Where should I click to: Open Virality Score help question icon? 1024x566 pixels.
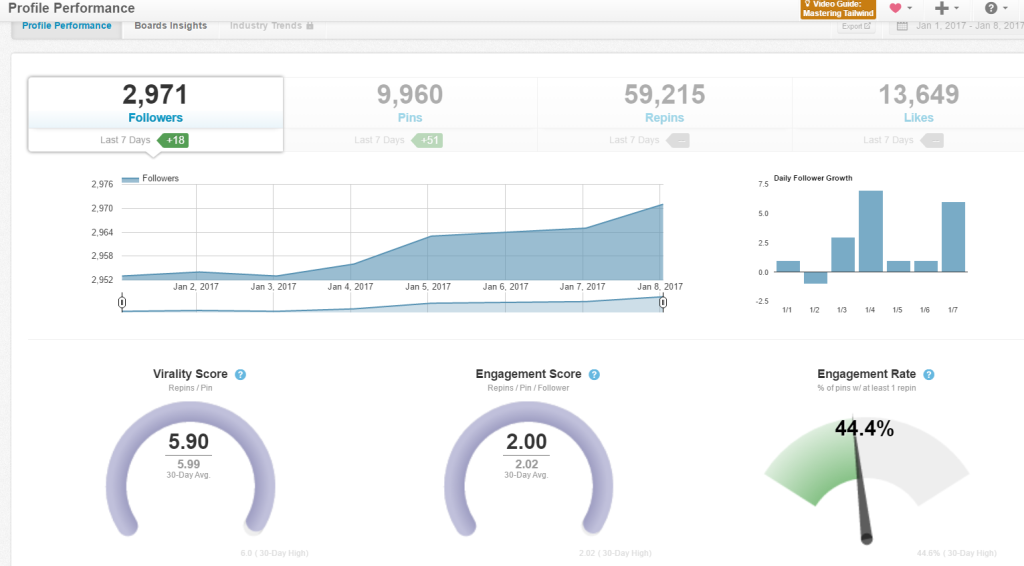click(240, 375)
